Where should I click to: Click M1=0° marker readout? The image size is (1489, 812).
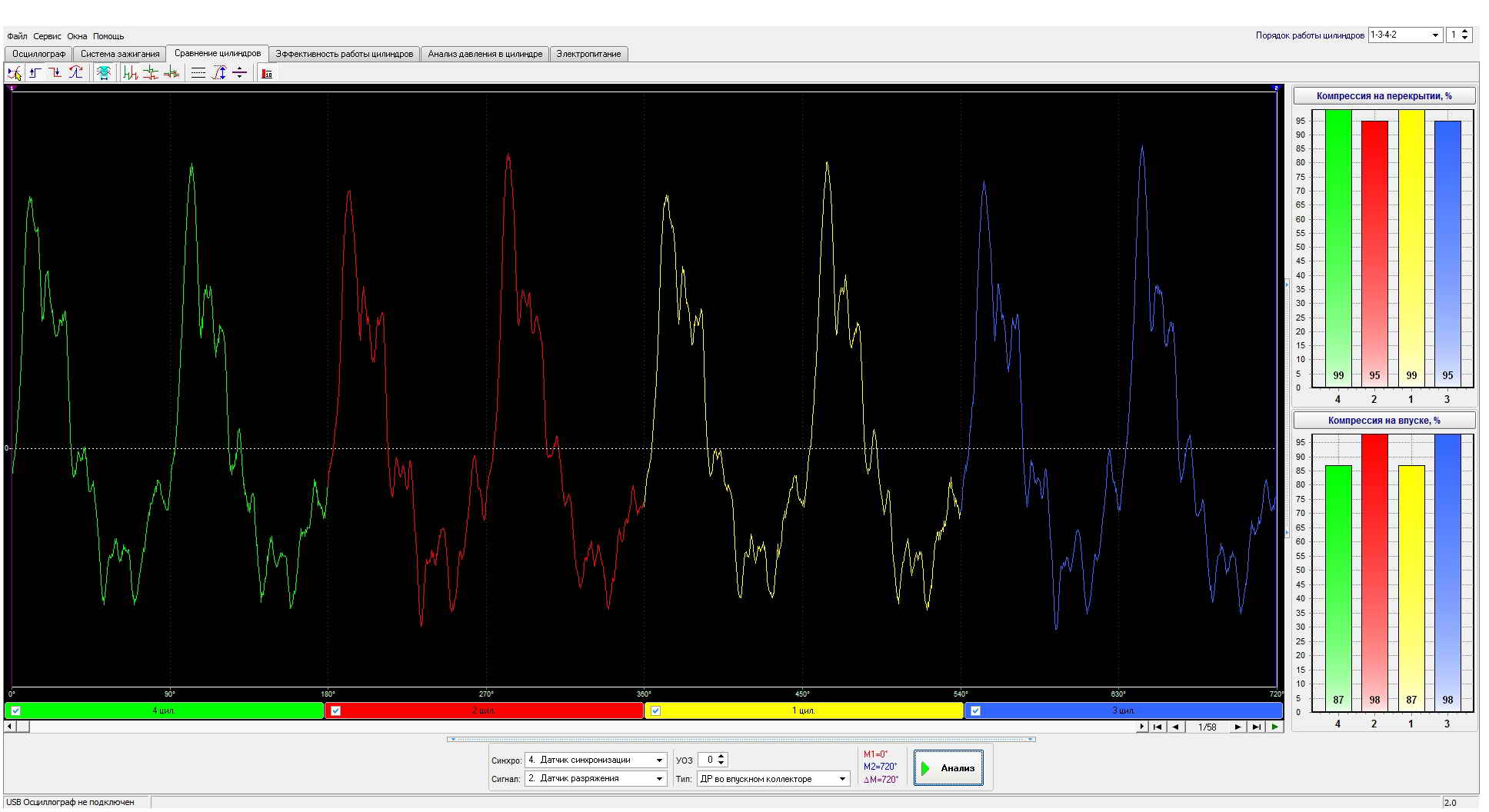pos(875,755)
